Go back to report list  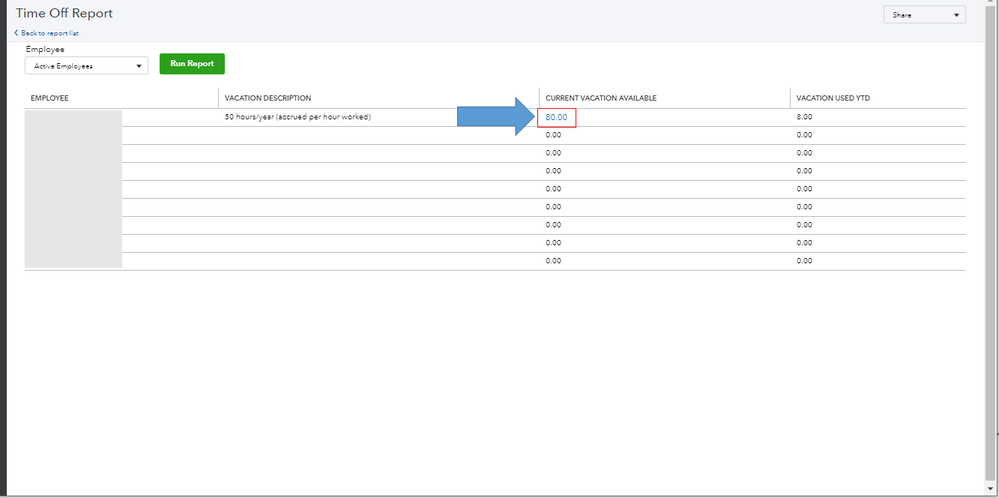[x=47, y=33]
